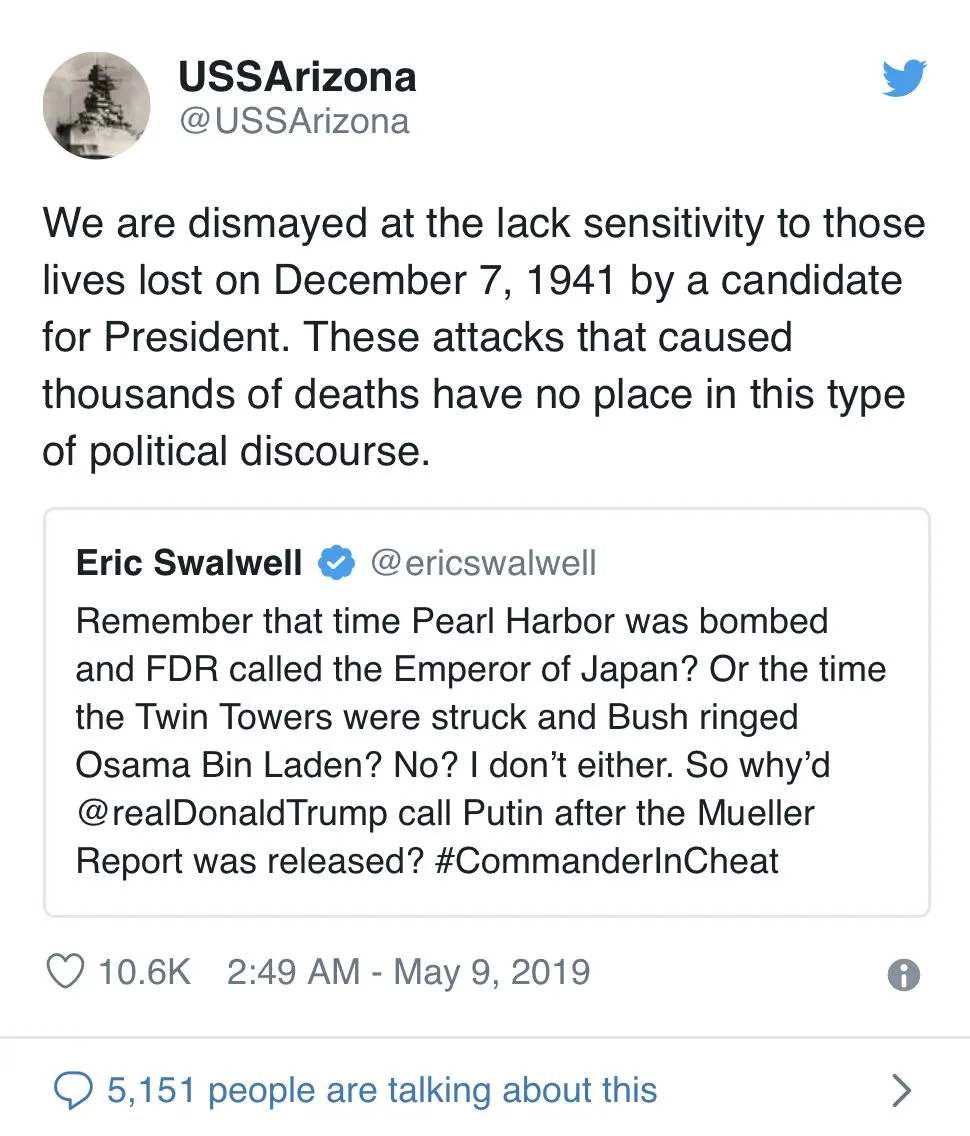Open the tweet info icon
The height and width of the screenshot is (1136, 970).
click(x=903, y=975)
